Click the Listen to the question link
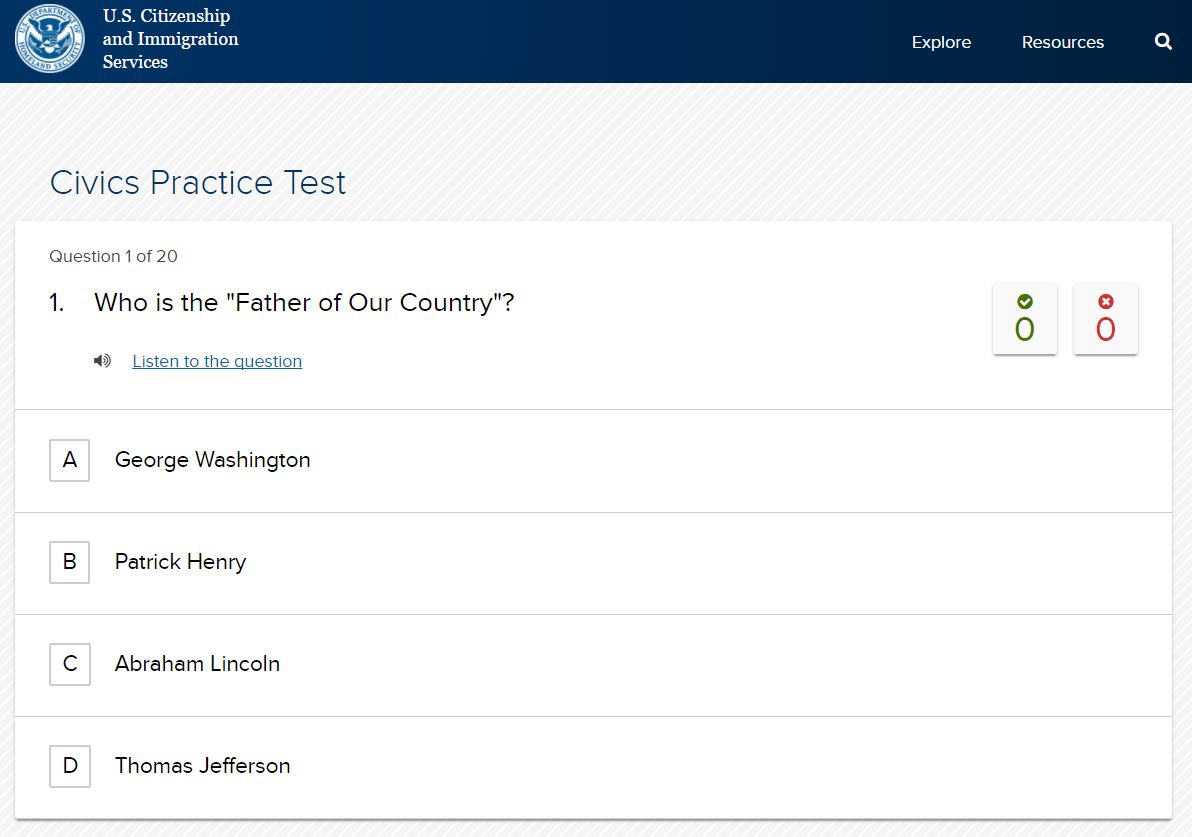The height and width of the screenshot is (837, 1192). tap(217, 361)
